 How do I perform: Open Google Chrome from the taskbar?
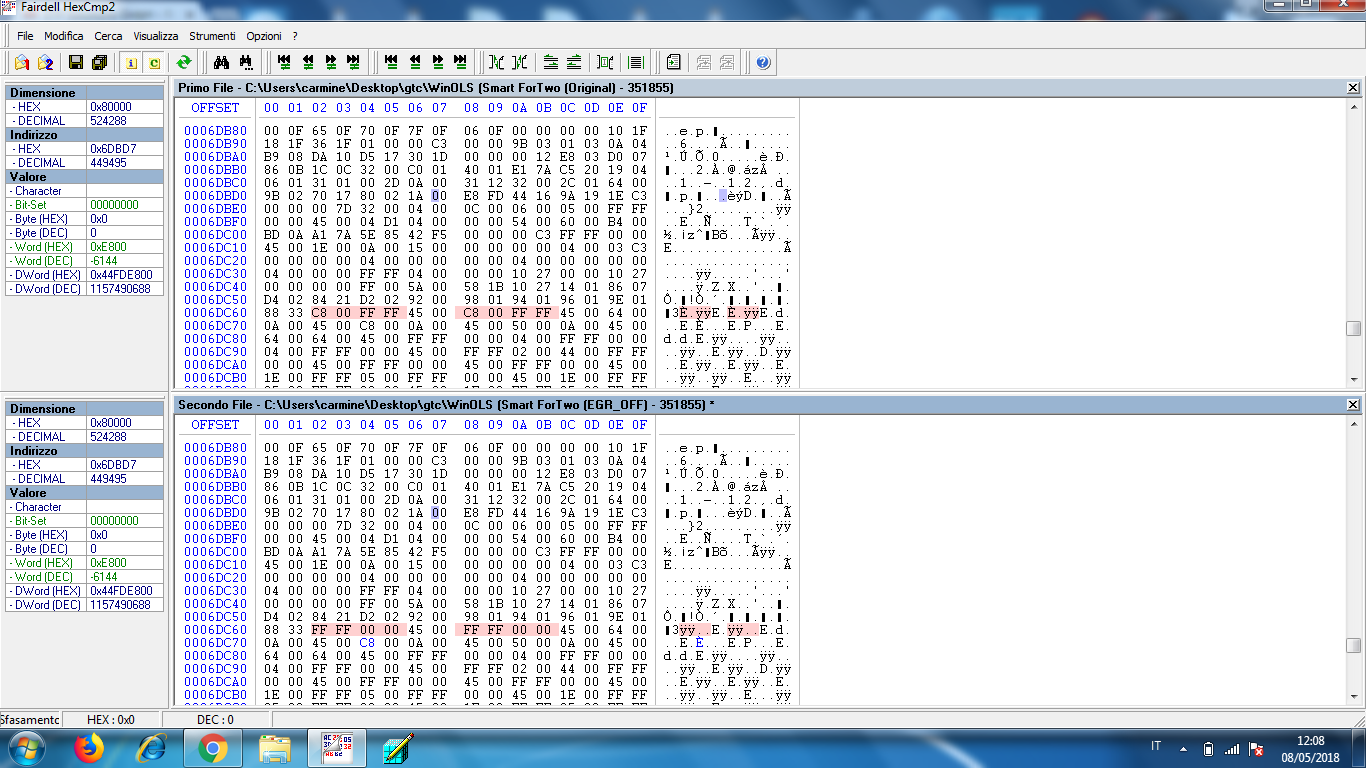click(213, 748)
